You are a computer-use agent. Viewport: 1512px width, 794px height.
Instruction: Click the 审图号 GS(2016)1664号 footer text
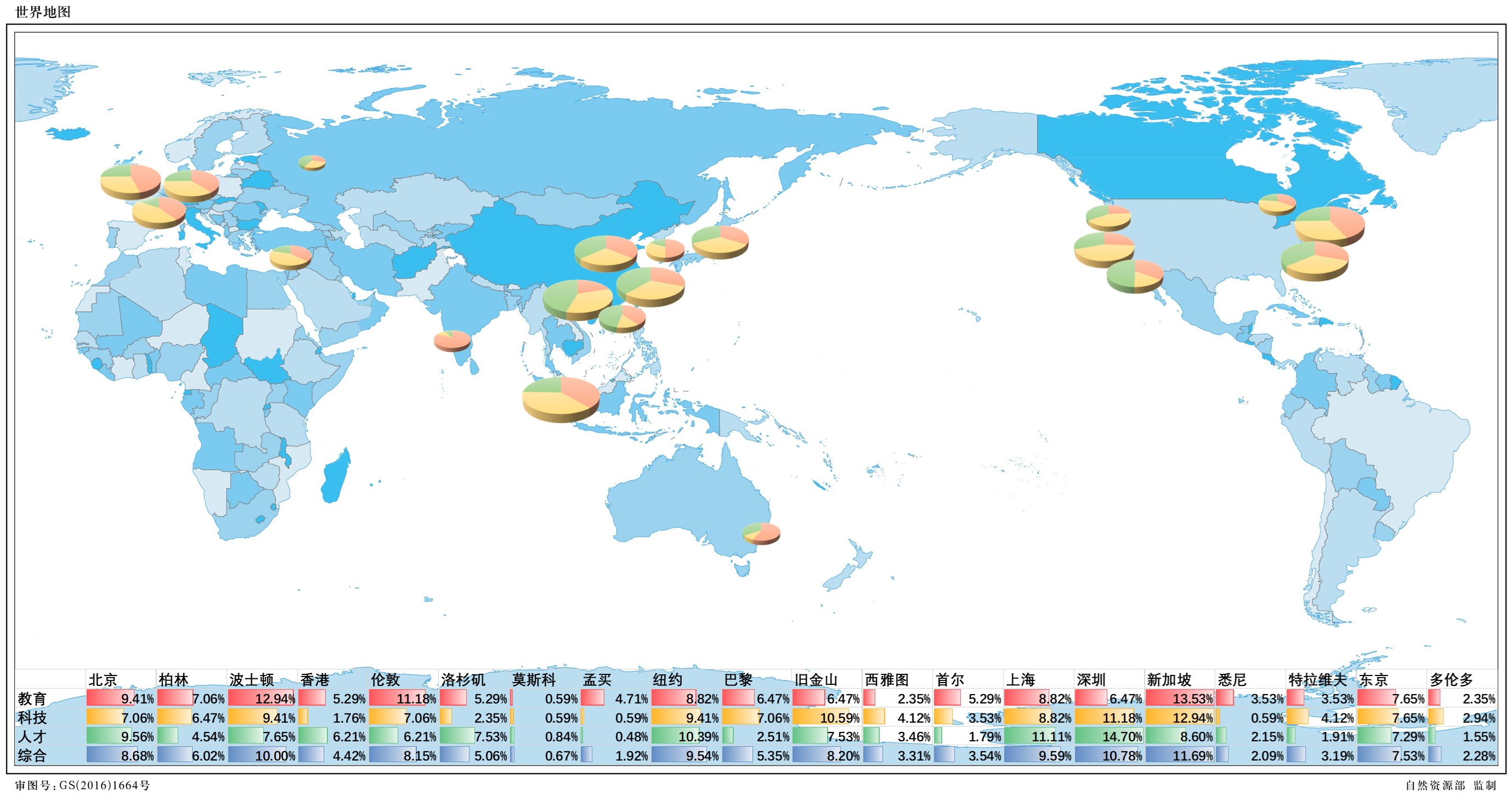click(82, 785)
